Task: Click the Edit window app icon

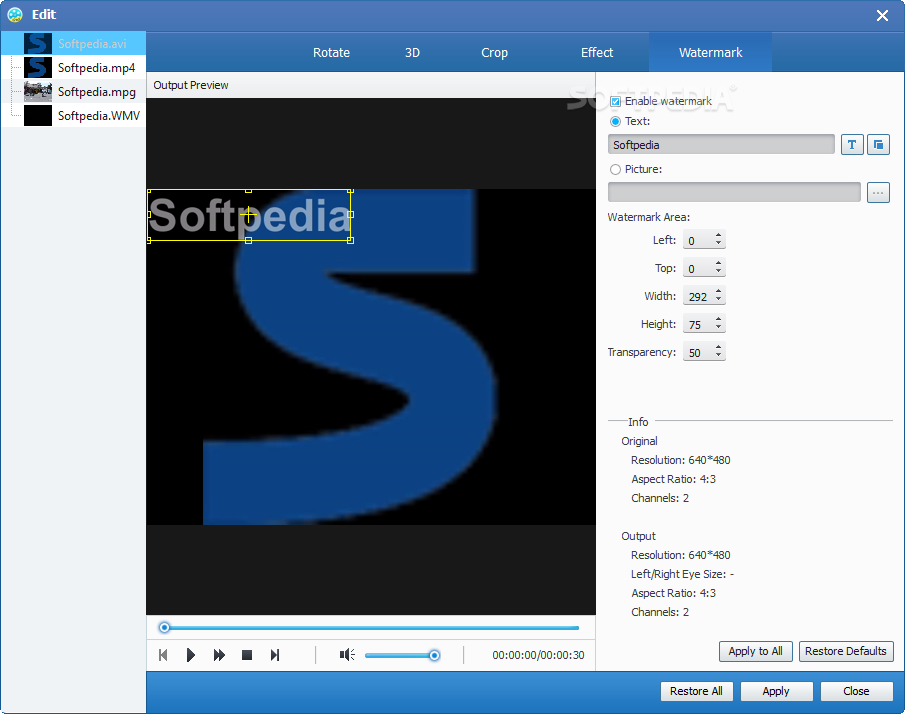Action: [15, 15]
